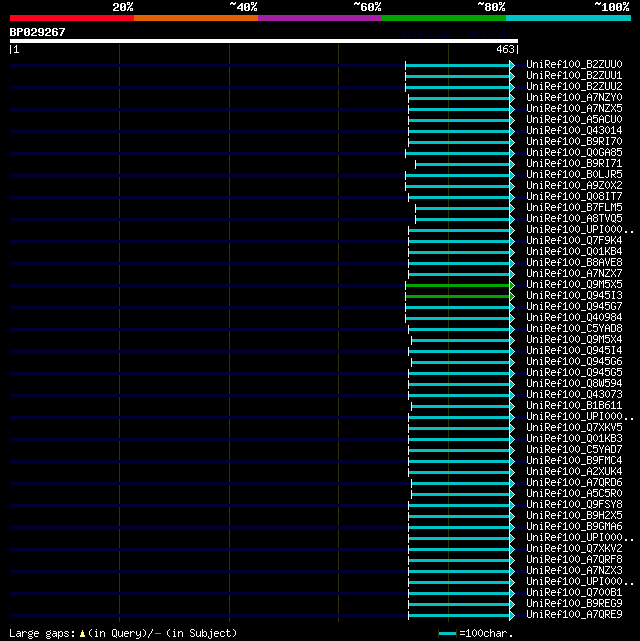Viewport: 640px width, 641px height.
Task: Open the UniRef100_A7NZX3 hit label
Action: [x=574, y=571]
